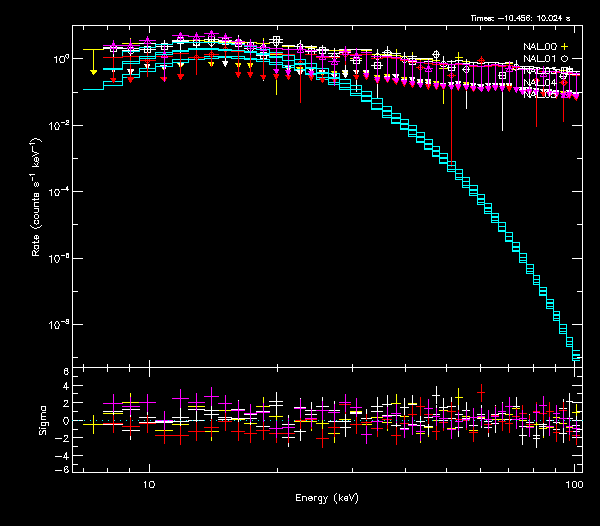Click the square marker beside NAI_03
The width and height of the screenshot is (600, 526).
tap(565, 71)
